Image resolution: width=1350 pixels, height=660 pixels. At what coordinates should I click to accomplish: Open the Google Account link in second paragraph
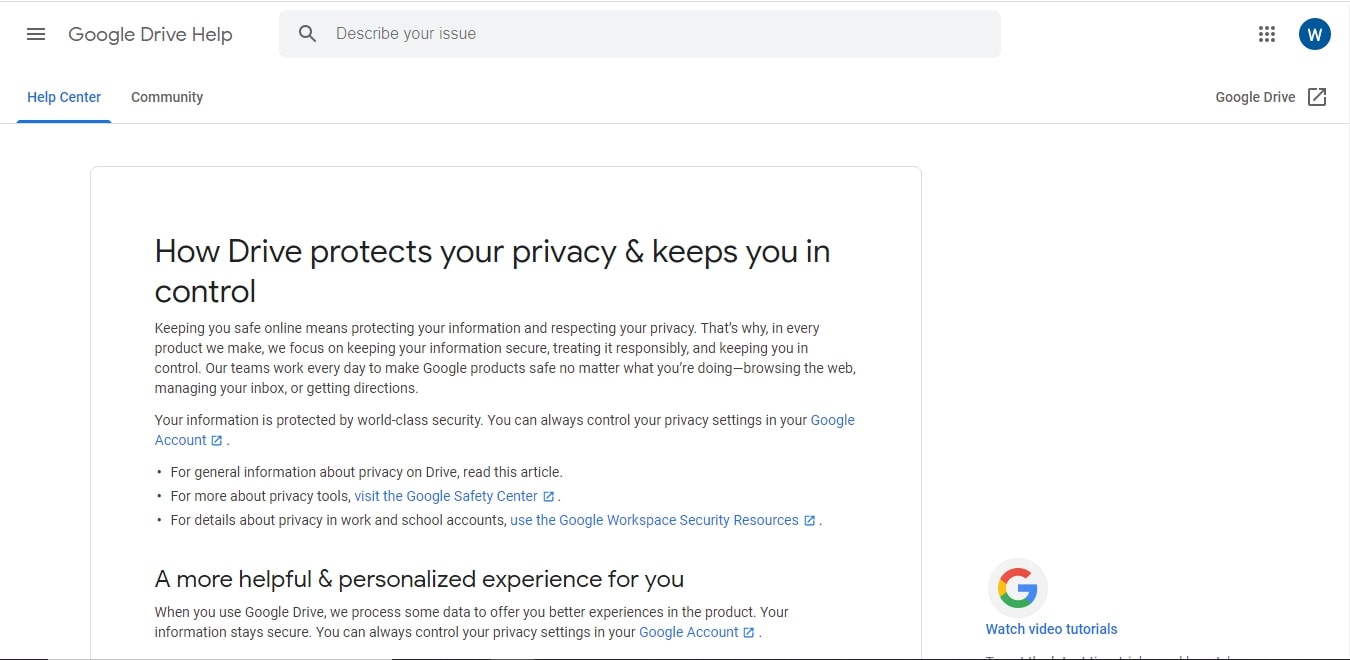[x=833, y=419]
